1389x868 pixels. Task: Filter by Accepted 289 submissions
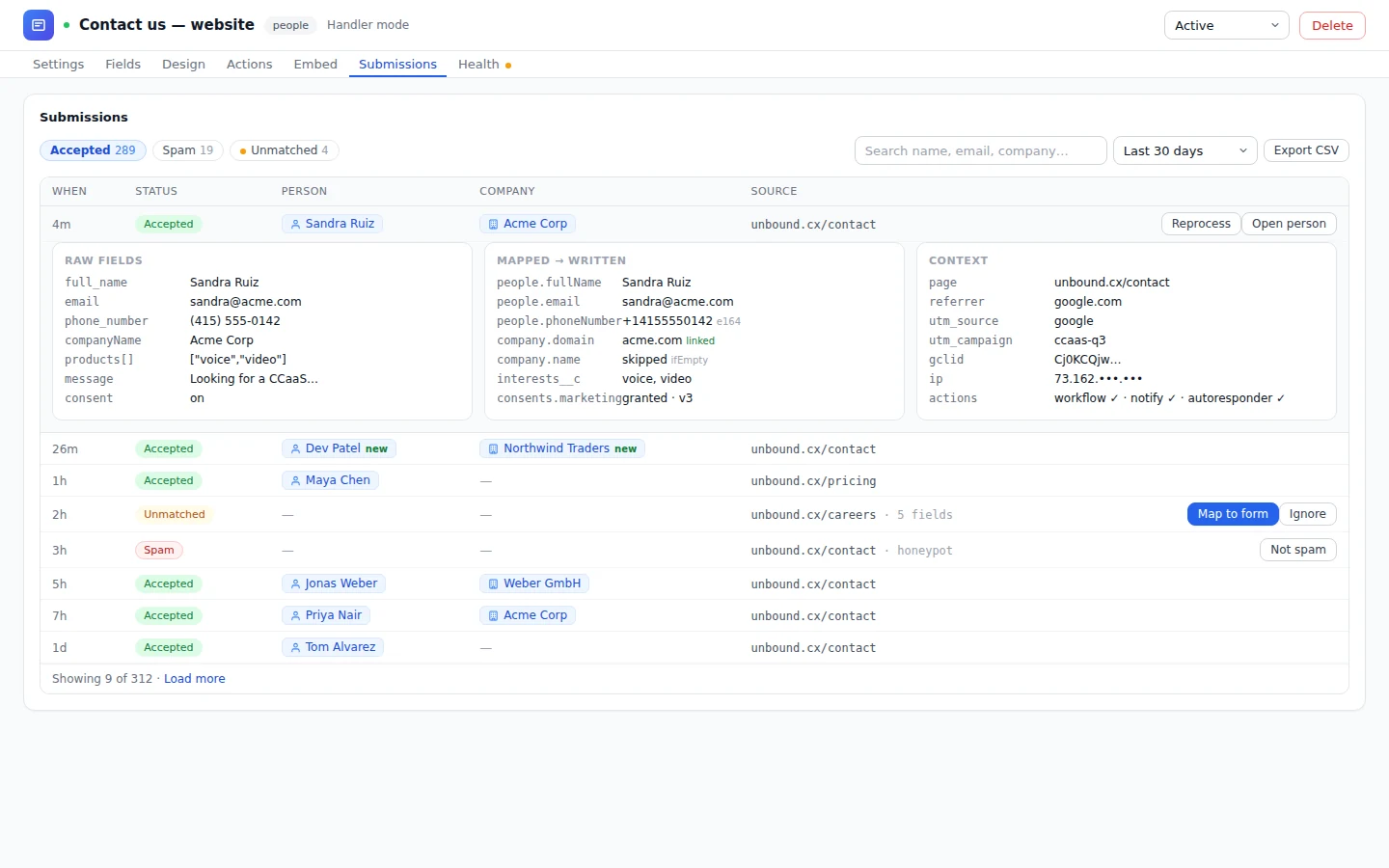point(93,150)
